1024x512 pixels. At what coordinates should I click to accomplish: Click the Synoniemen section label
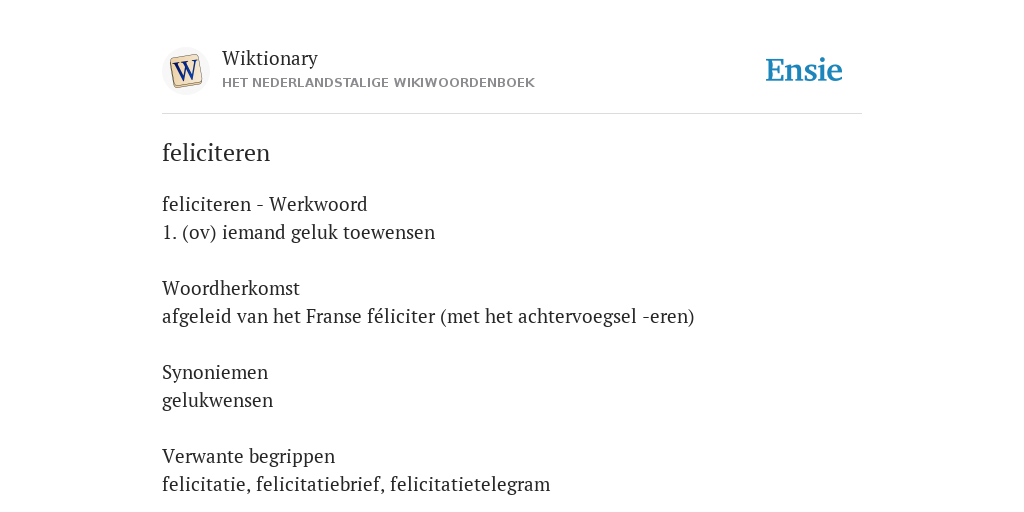point(215,372)
